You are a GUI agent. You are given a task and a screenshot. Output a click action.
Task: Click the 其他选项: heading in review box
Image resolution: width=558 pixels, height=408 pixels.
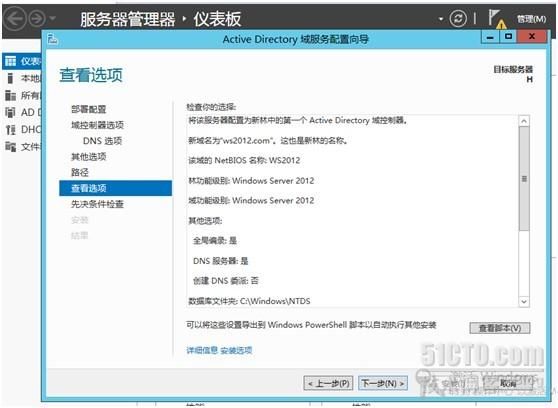[205, 221]
